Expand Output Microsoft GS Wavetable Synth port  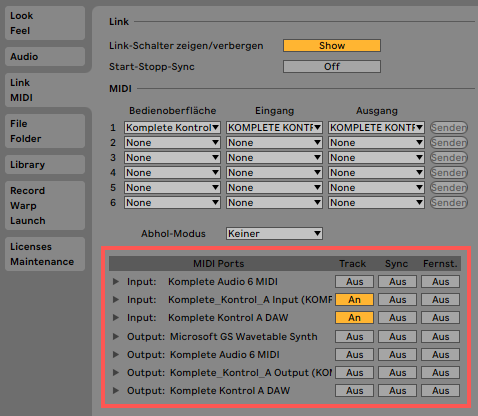[x=116, y=337]
